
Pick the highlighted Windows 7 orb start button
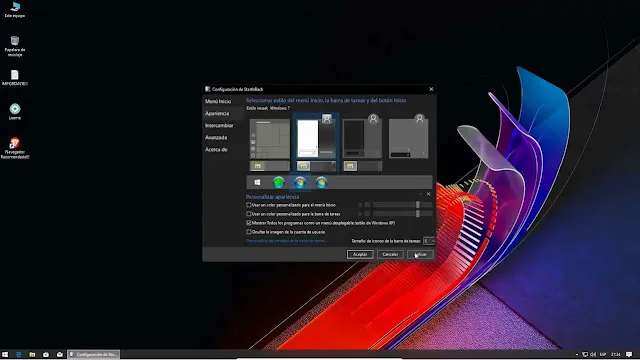coord(300,182)
